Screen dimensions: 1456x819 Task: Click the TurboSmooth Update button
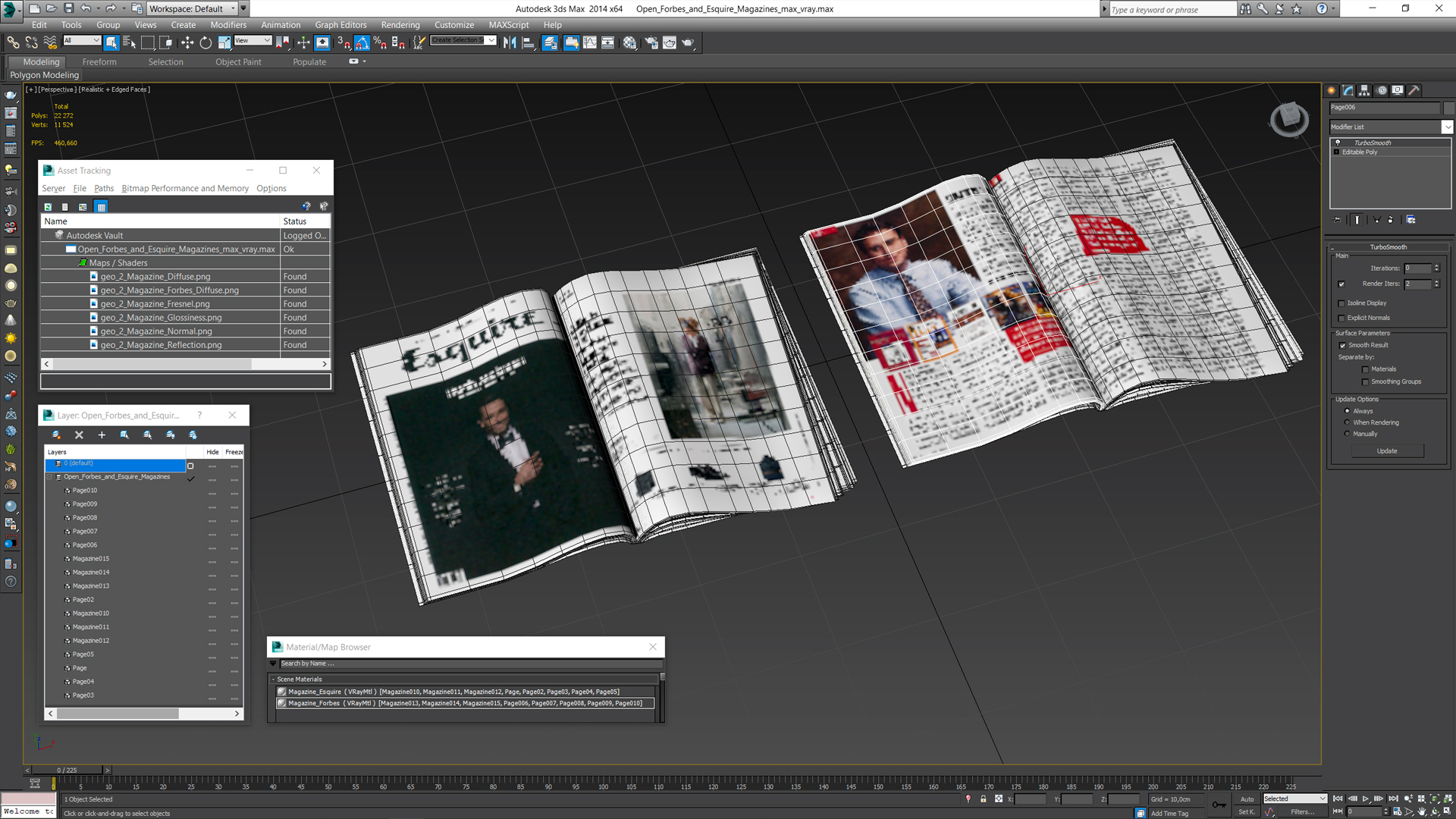tap(1387, 451)
